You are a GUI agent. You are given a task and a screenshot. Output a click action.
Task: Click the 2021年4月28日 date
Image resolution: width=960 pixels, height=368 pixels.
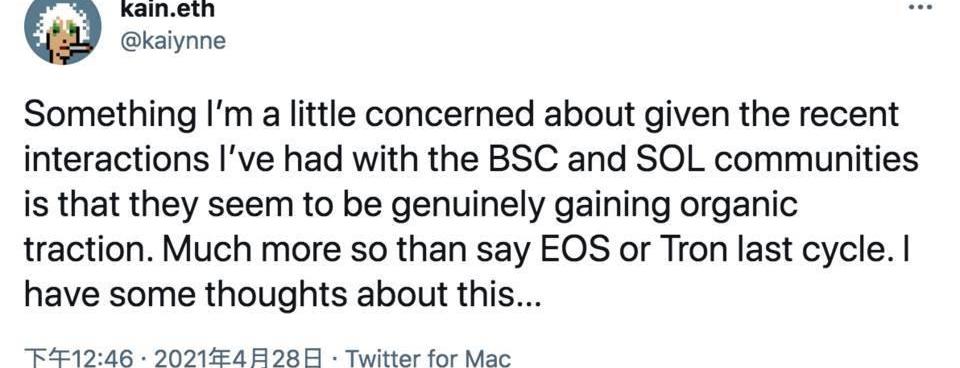coord(238,358)
